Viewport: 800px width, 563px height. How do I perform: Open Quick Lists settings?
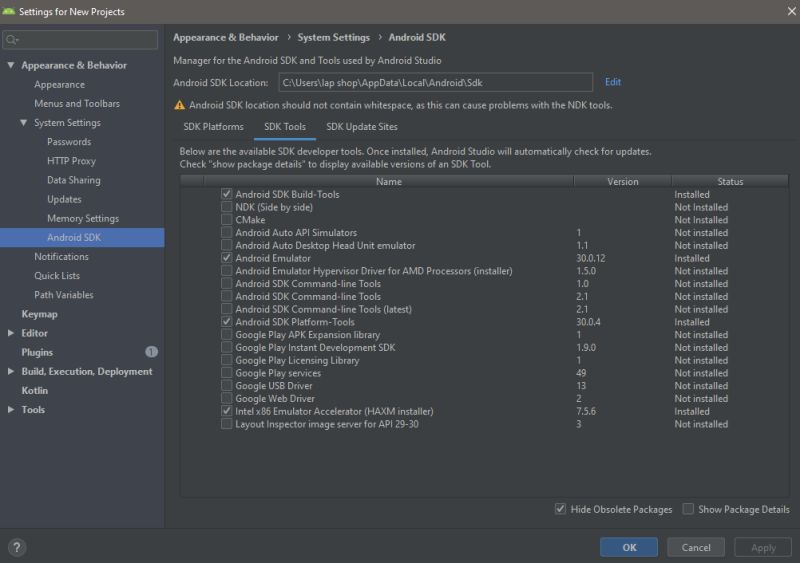click(57, 276)
